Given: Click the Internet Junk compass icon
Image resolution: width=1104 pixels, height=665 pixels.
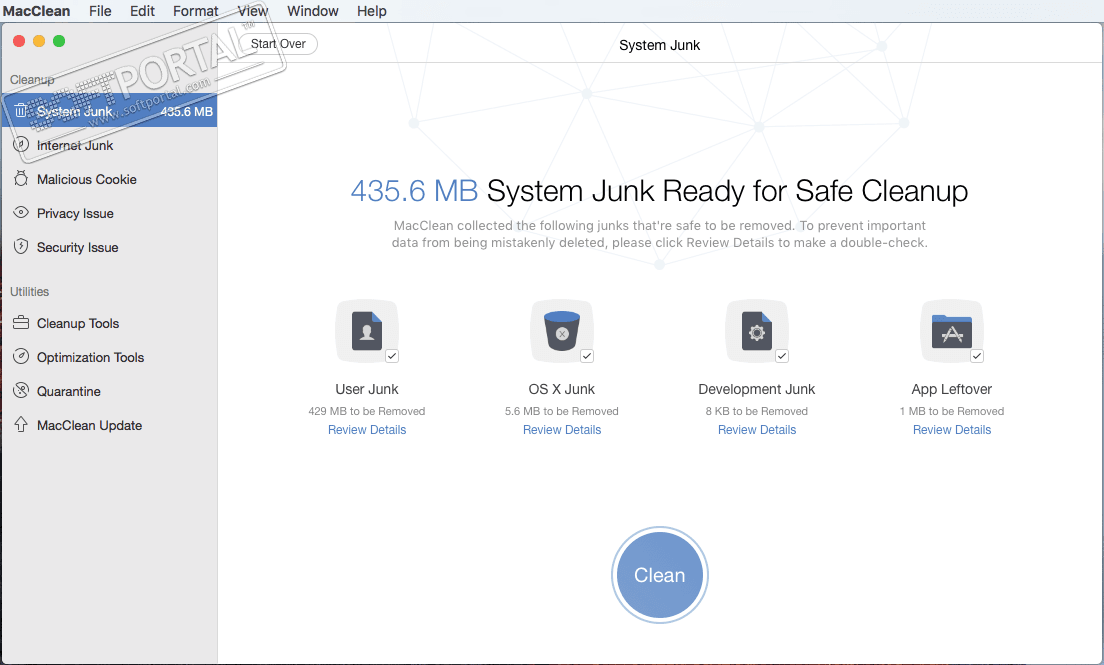Looking at the screenshot, I should (21, 144).
